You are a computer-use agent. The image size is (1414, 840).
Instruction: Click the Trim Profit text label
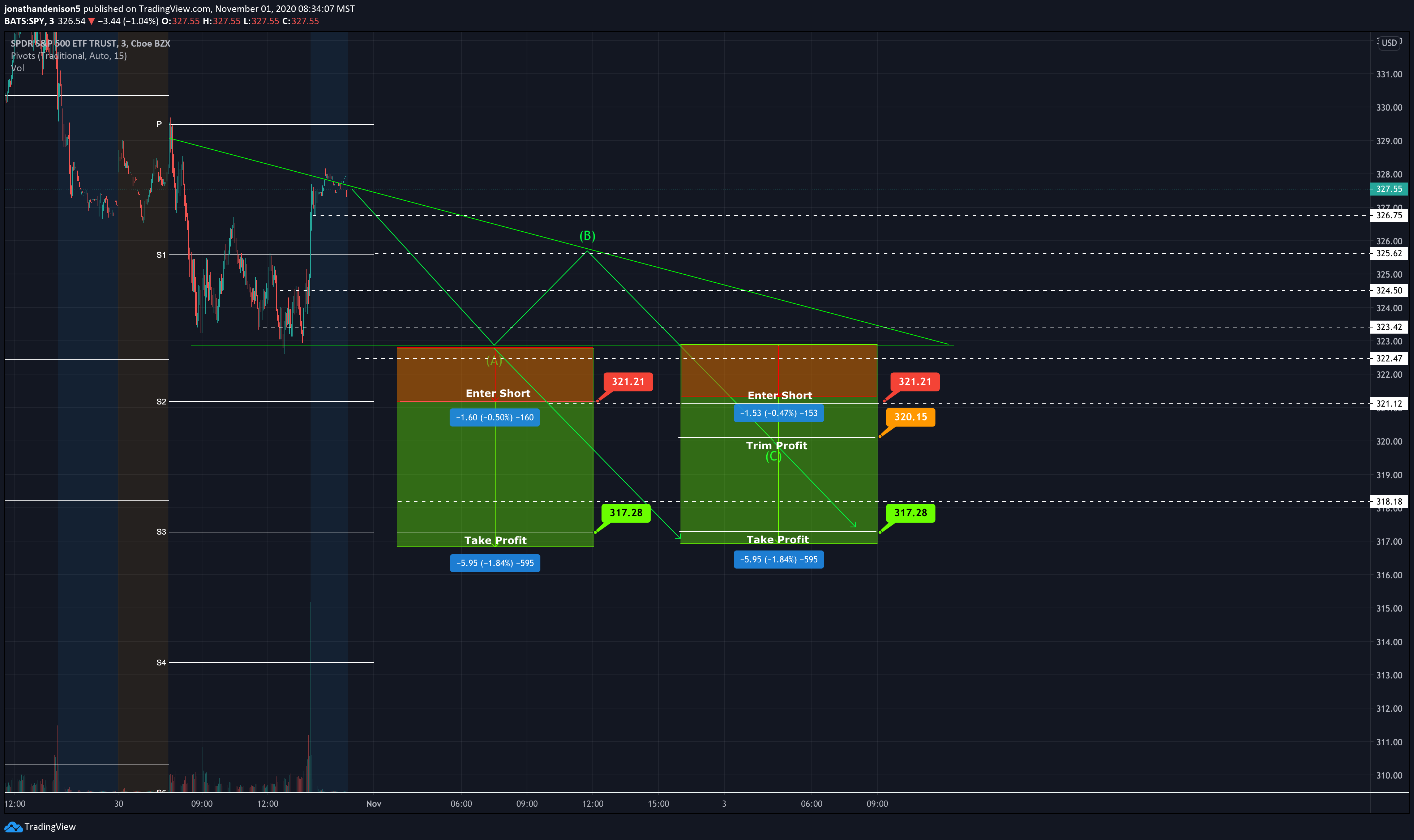tap(777, 445)
